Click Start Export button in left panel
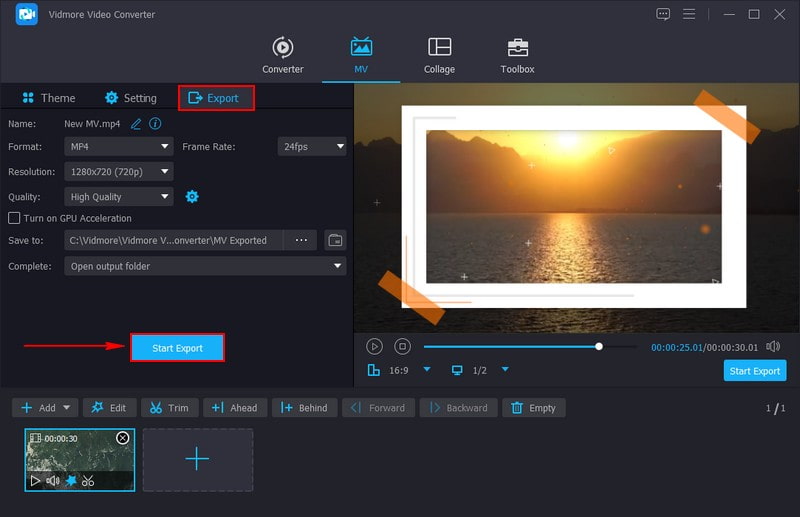This screenshot has width=800, height=517. 177,348
